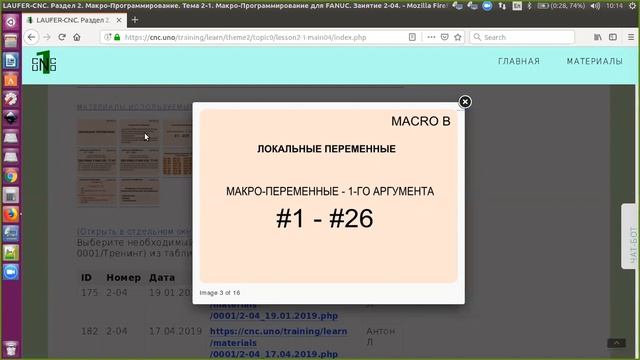Open the 2-04_19.01.2019.php materials link
This screenshot has height=360, width=640.
pyautogui.click(x=273, y=316)
